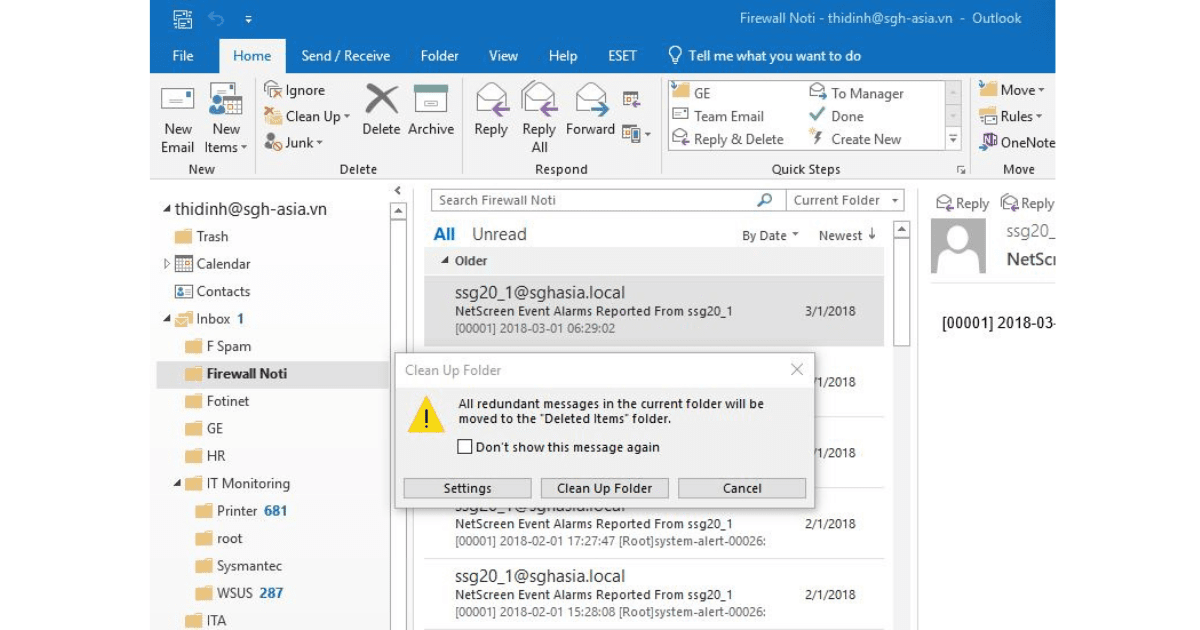Open the ESET ribbon tab

pyautogui.click(x=623, y=55)
